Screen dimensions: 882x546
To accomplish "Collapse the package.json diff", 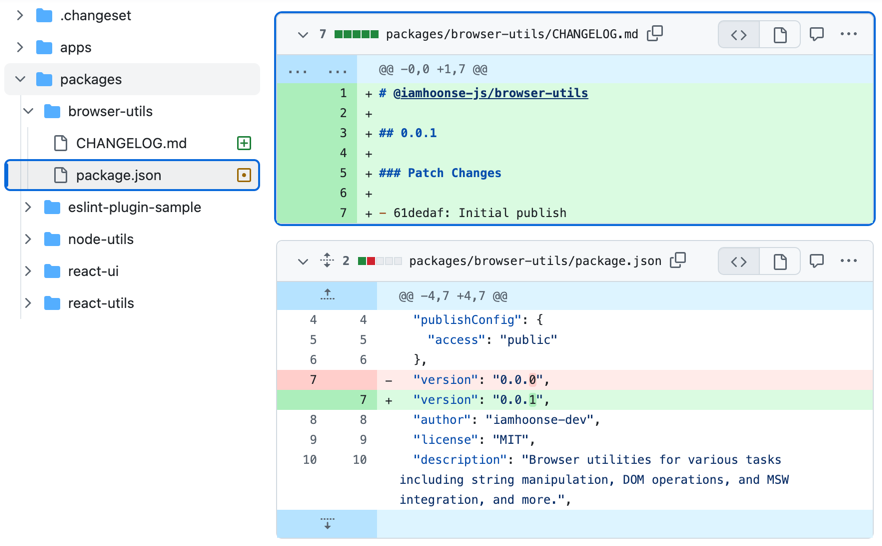I will (303, 261).
